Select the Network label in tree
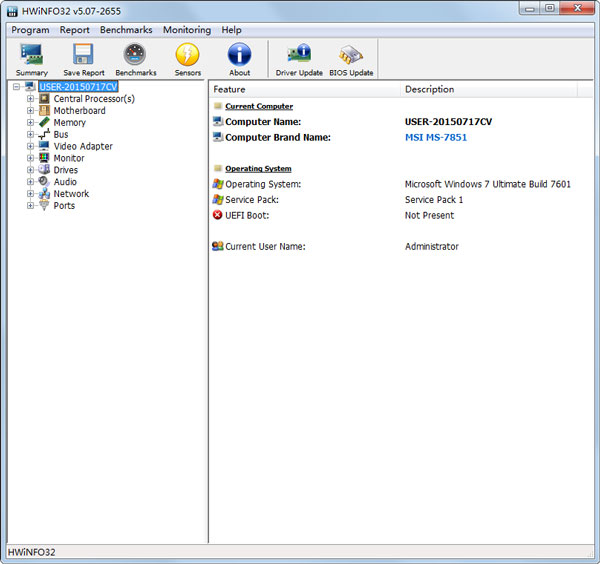The image size is (600, 564). [71, 194]
